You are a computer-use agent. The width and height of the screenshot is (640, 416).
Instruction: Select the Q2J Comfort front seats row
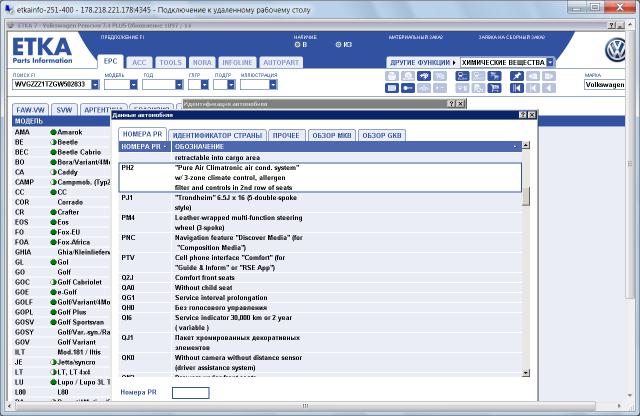tap(320, 278)
